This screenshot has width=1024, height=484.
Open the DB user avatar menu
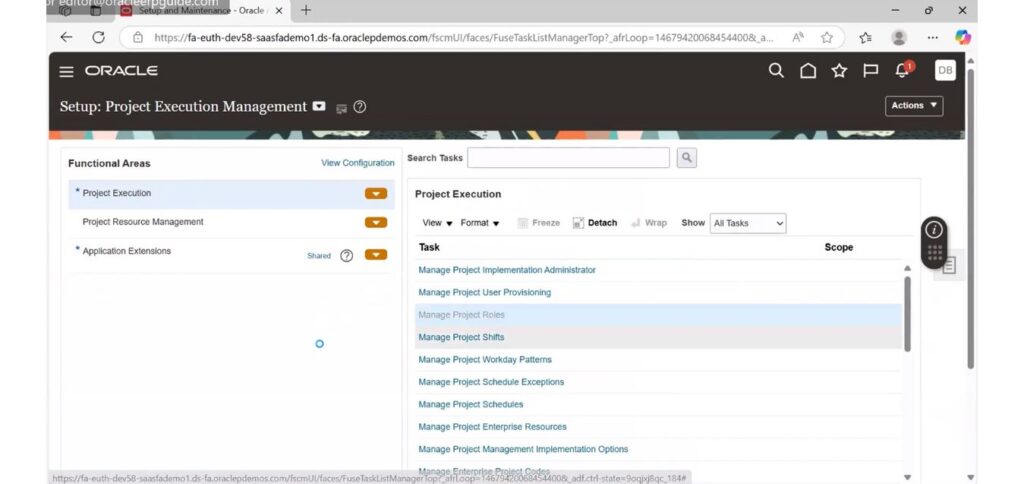(x=945, y=71)
